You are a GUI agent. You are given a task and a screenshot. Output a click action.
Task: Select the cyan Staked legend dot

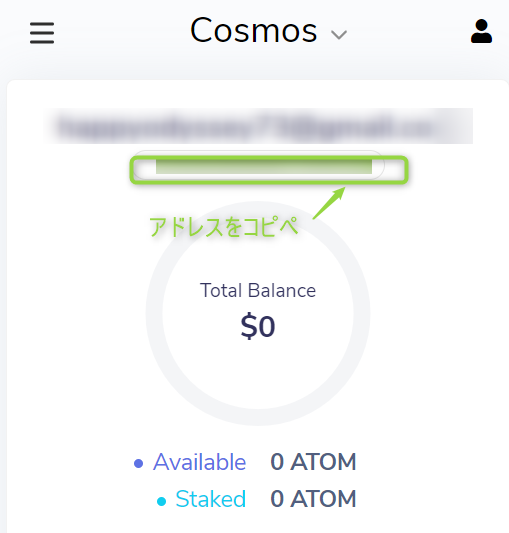coord(161,501)
